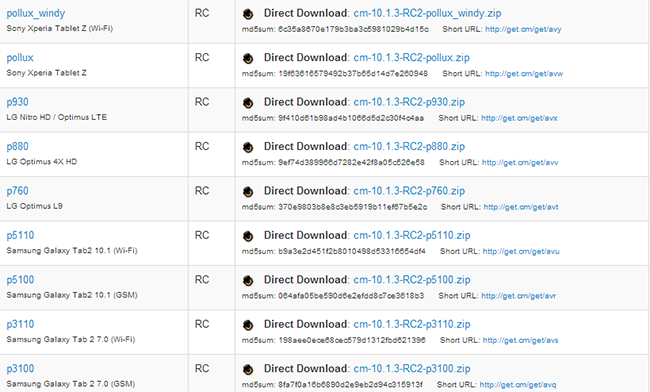Click the CyanogenMod icon beside cm-10.1.3-RC2-p3110.zip

coord(248,325)
